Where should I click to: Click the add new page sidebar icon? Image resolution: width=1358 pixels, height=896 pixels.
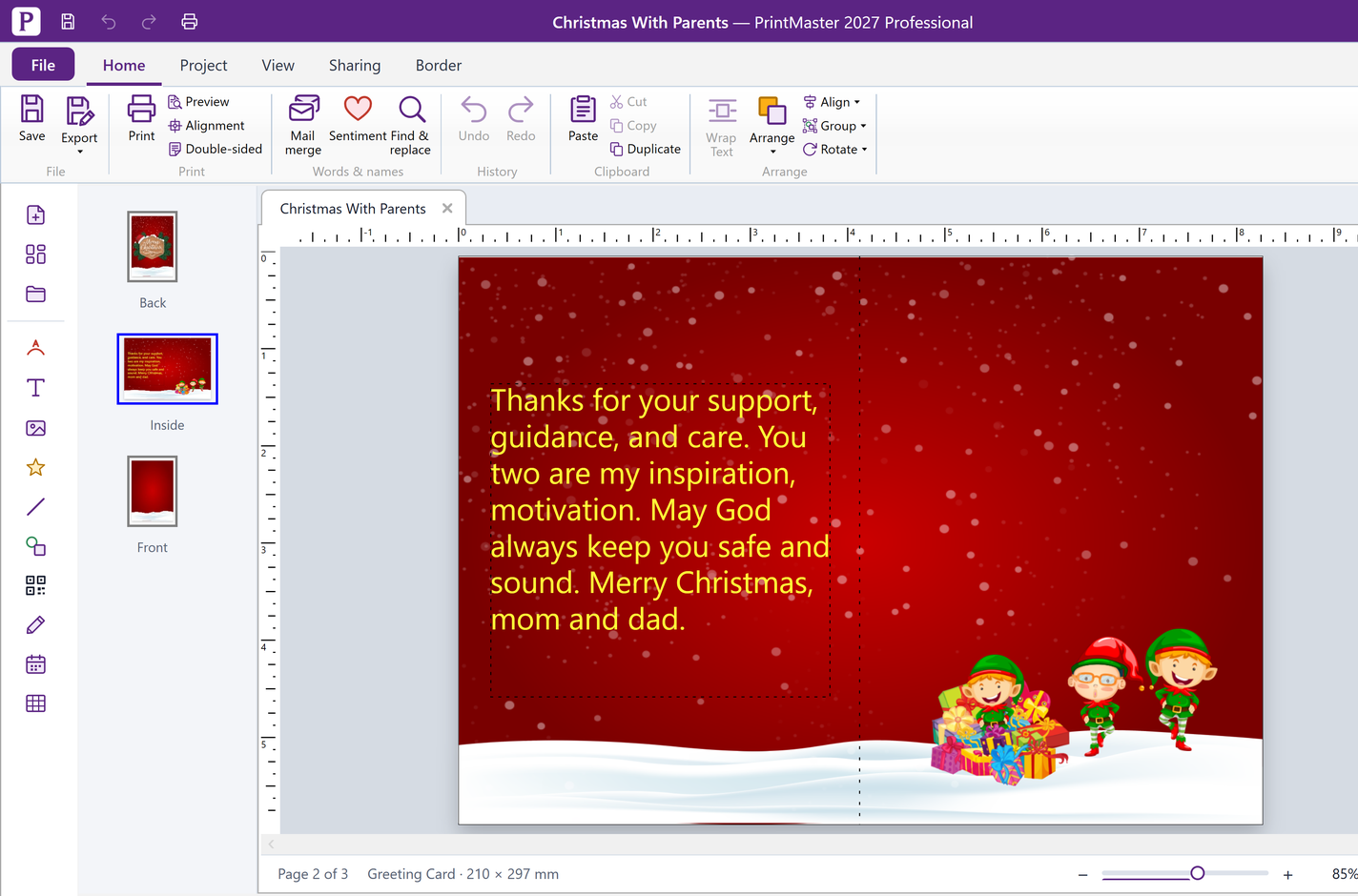click(35, 215)
